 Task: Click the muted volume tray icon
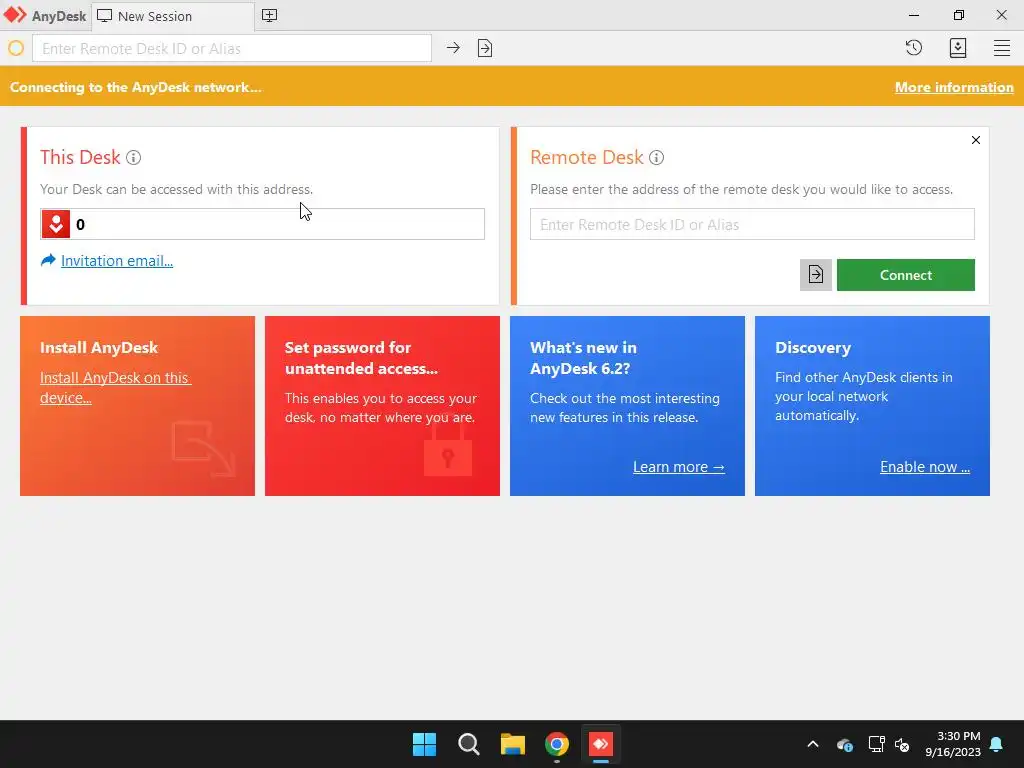point(902,744)
